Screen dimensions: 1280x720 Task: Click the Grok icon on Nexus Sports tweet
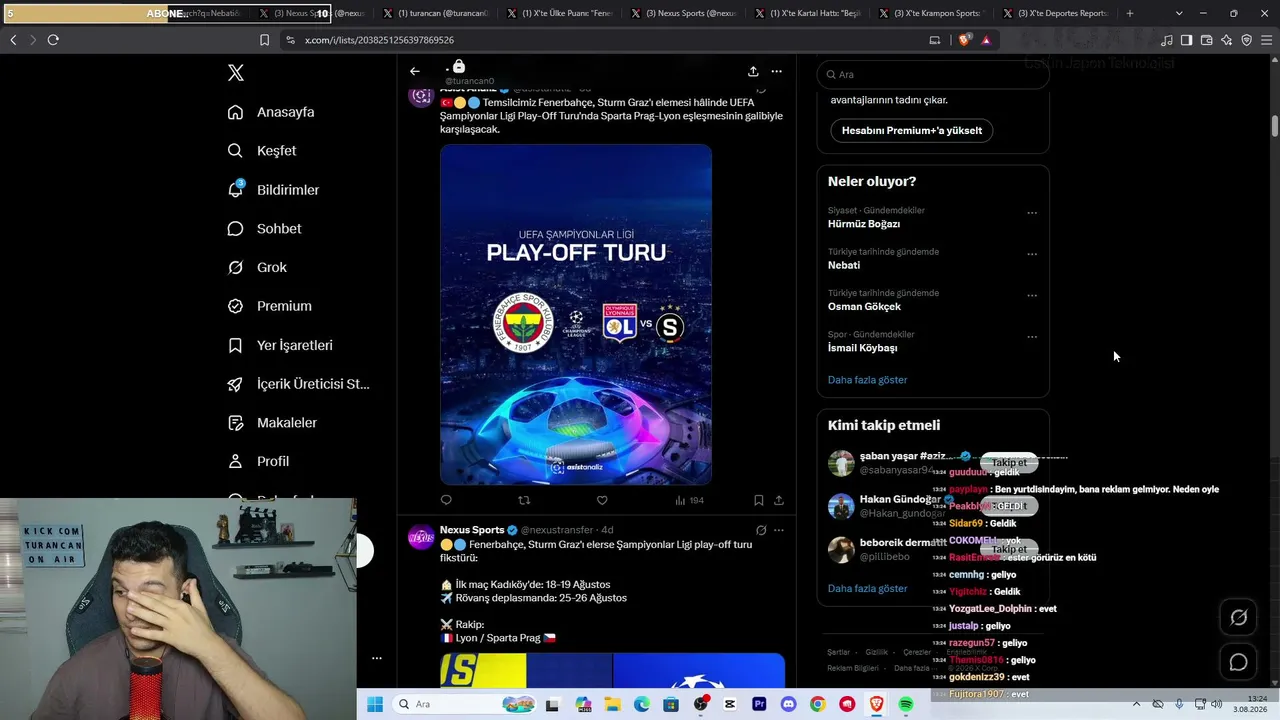(761, 530)
